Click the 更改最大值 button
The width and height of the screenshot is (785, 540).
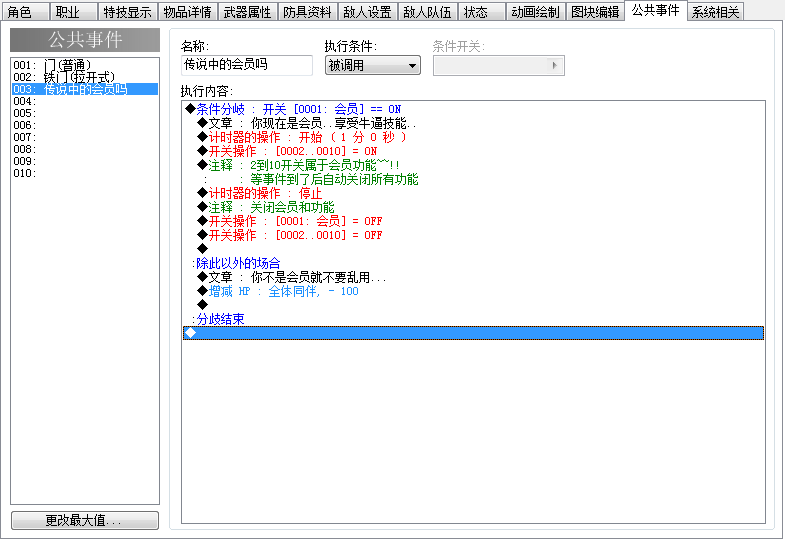pos(85,520)
